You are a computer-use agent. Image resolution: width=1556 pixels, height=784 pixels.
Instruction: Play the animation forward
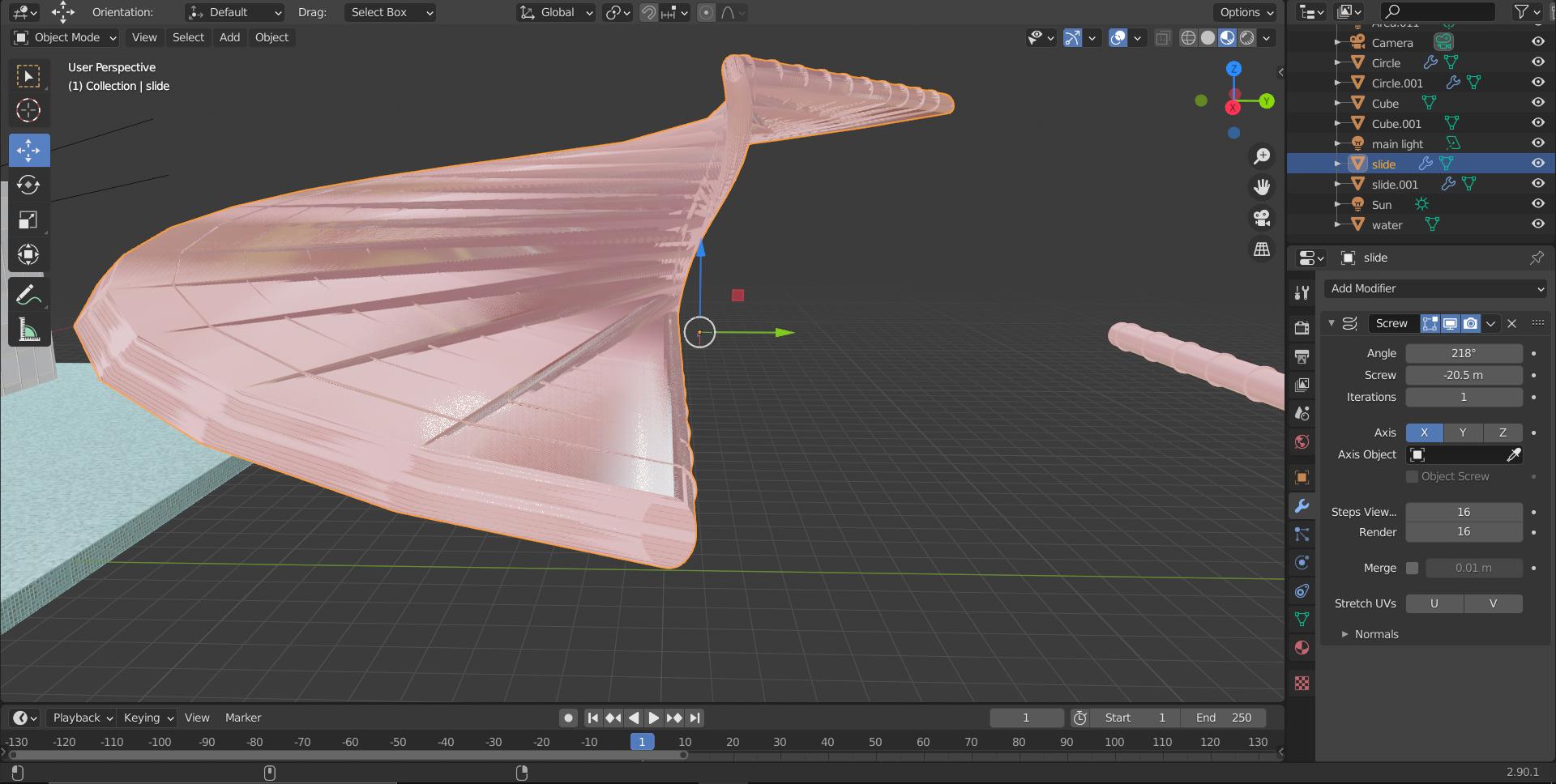tap(654, 718)
